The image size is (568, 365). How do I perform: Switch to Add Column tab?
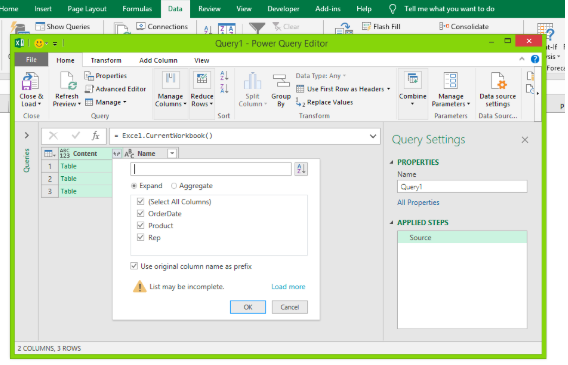click(x=158, y=60)
